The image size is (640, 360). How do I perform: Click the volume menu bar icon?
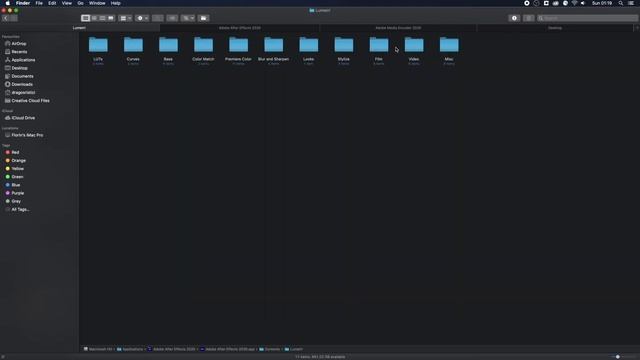coord(583,3)
